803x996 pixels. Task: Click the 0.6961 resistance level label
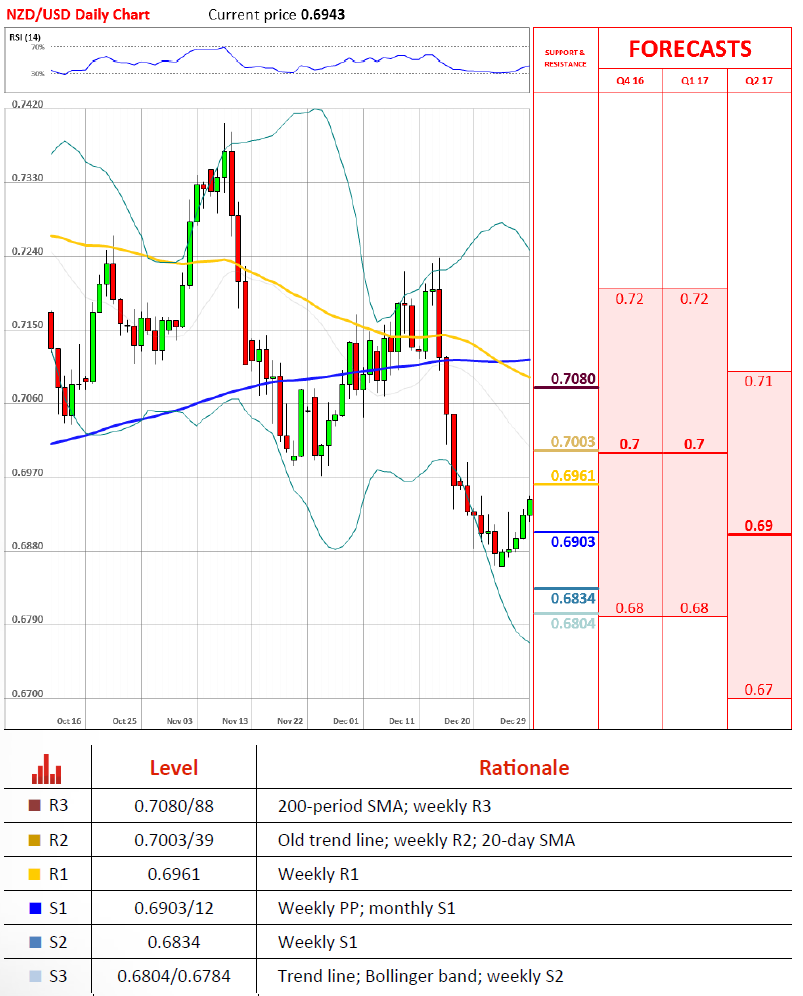click(573, 476)
